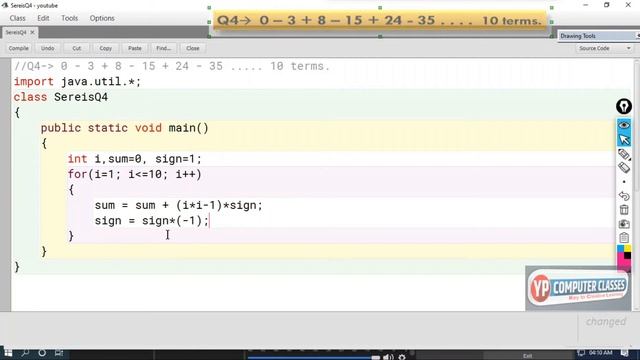Screen dimensions: 640x360
Task: Open the Tools menu
Action: point(69,18)
